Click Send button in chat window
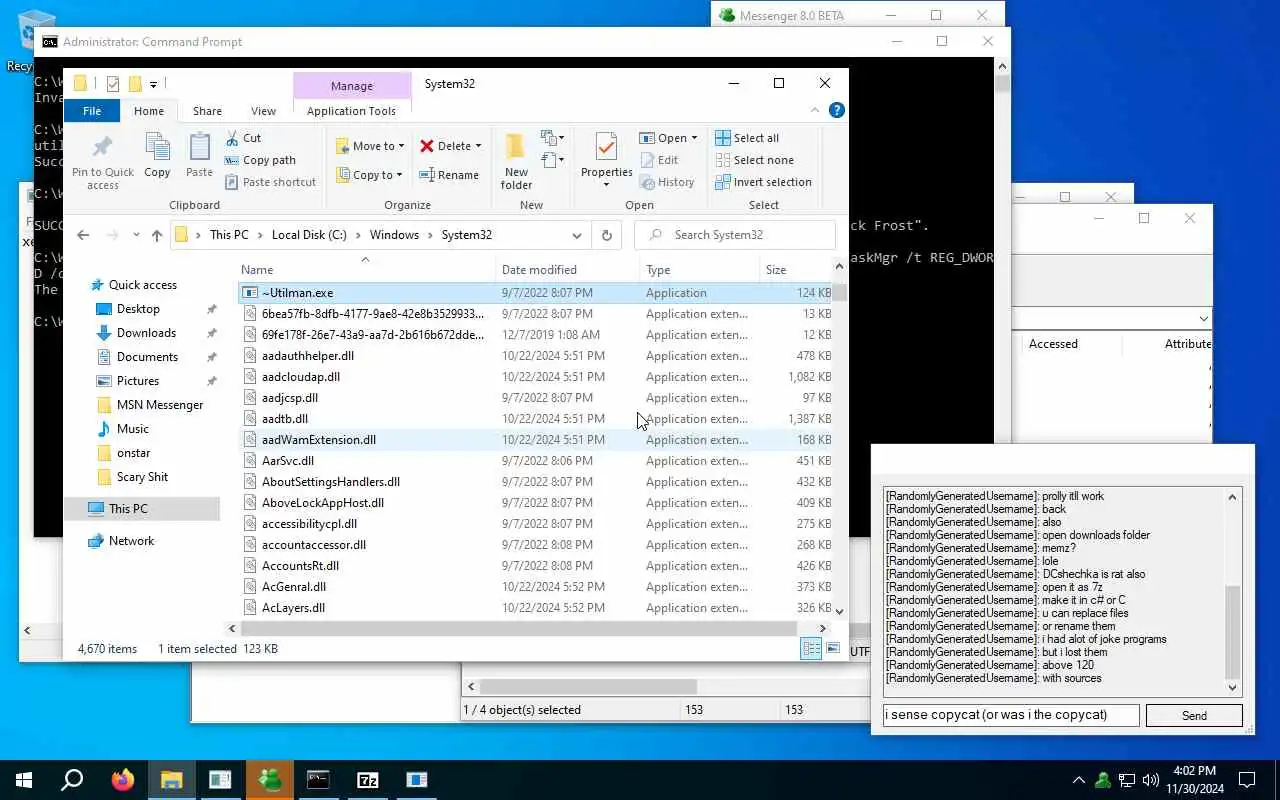The image size is (1280, 800). (x=1194, y=715)
